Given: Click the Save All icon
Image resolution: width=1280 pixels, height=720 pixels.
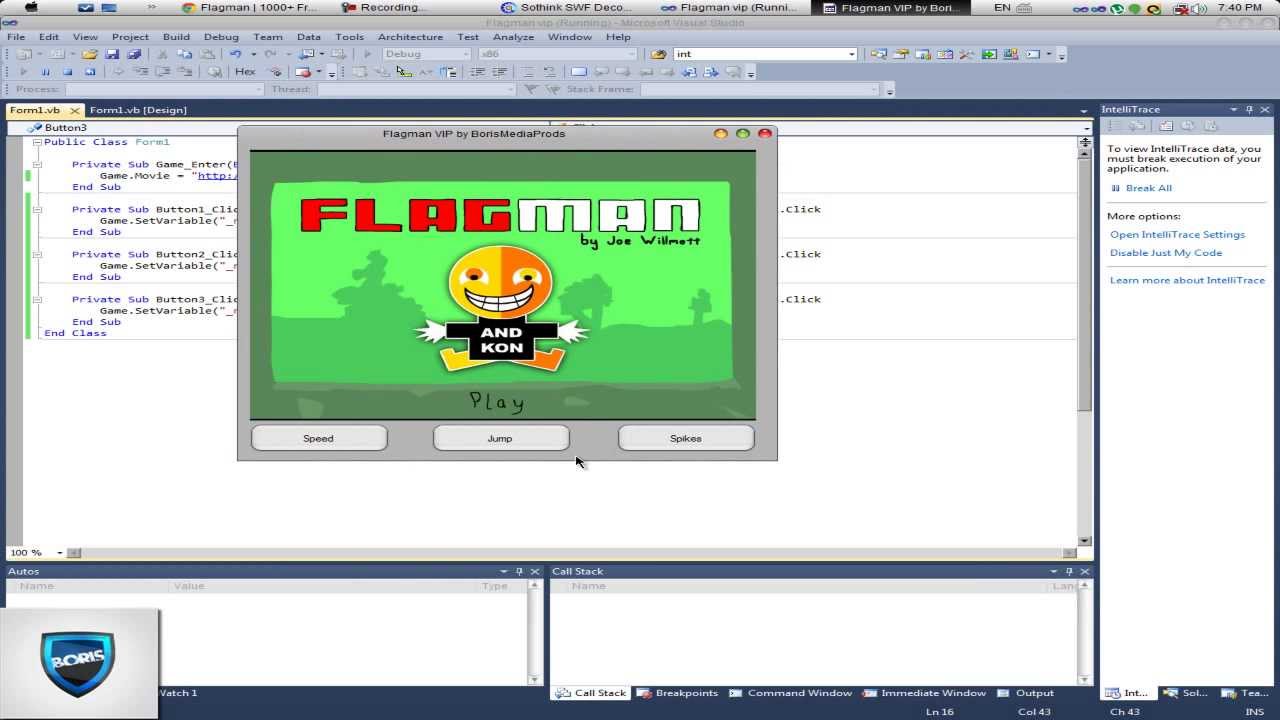Looking at the screenshot, I should coord(134,54).
